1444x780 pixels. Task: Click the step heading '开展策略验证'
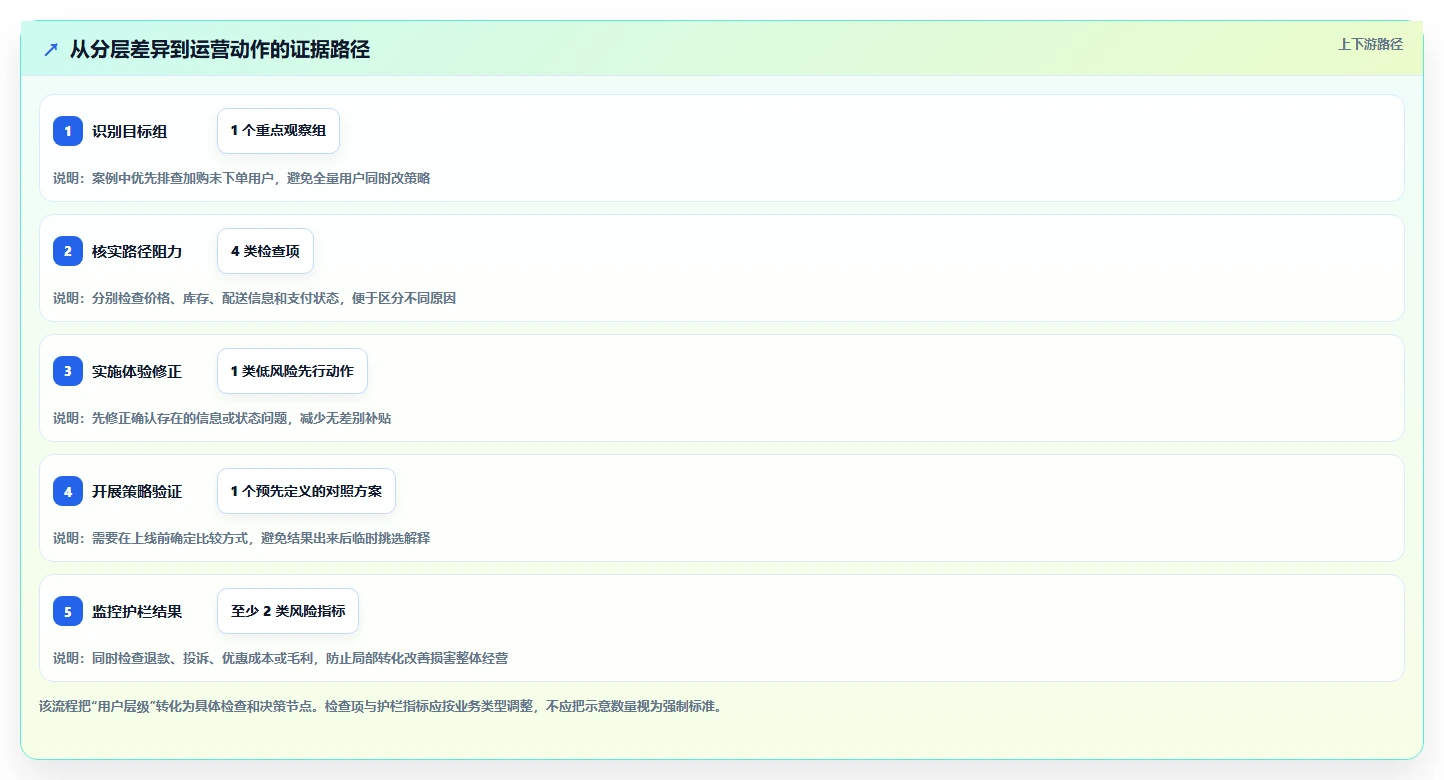pyautogui.click(x=137, y=491)
